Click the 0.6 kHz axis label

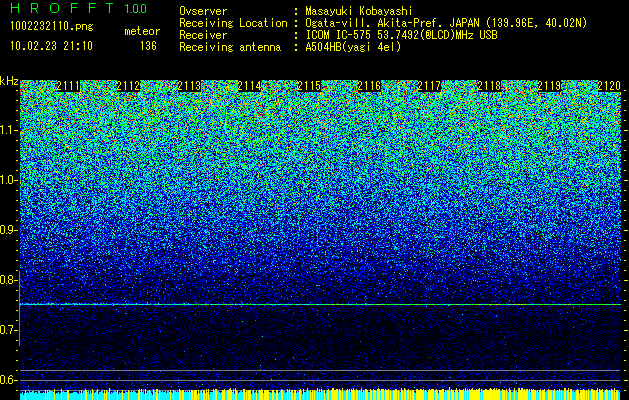tap(8, 380)
